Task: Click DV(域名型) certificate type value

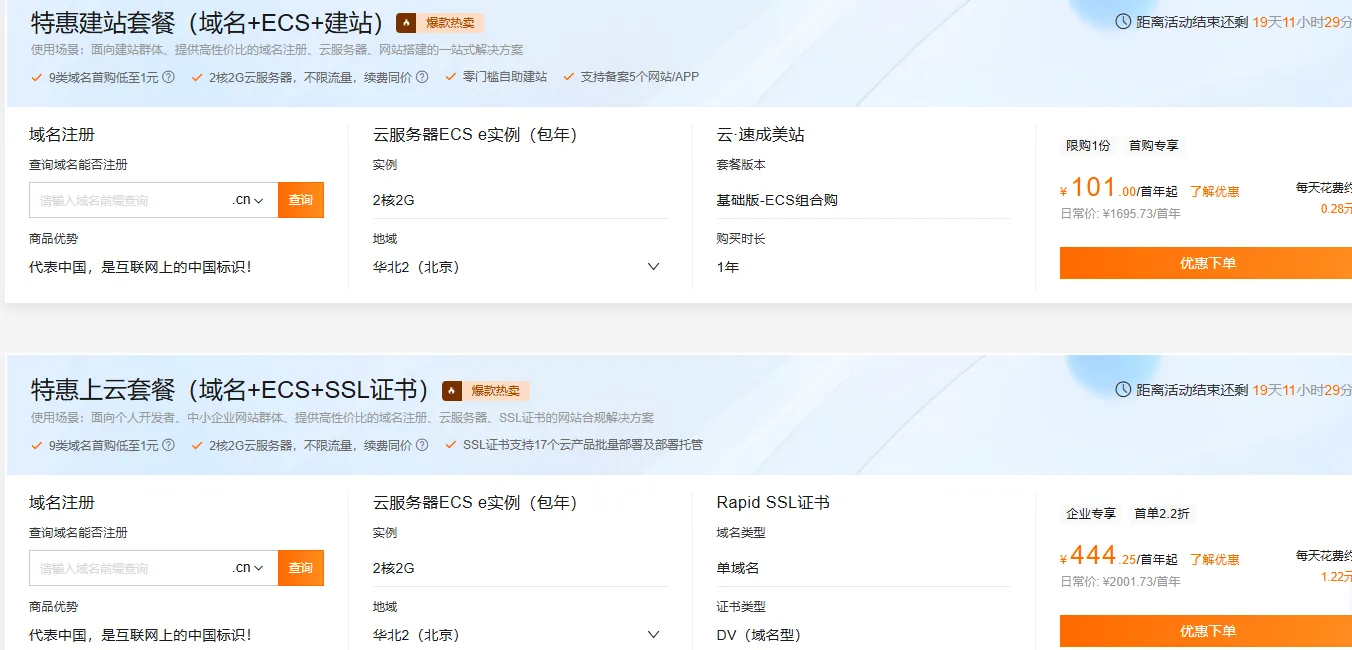Action: (x=759, y=635)
